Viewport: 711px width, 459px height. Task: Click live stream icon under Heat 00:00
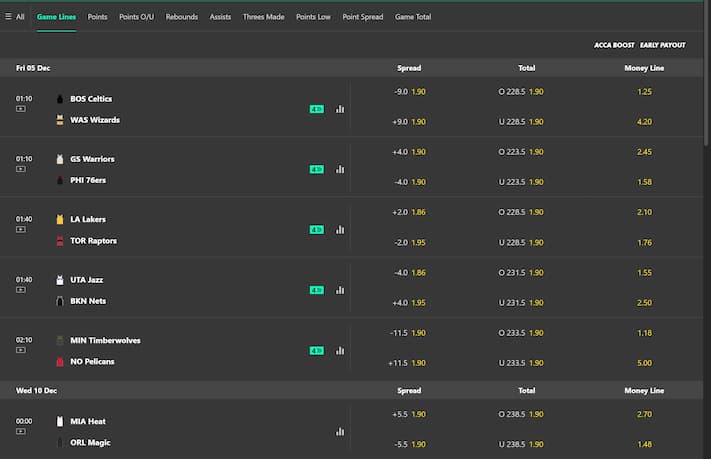click(21, 431)
